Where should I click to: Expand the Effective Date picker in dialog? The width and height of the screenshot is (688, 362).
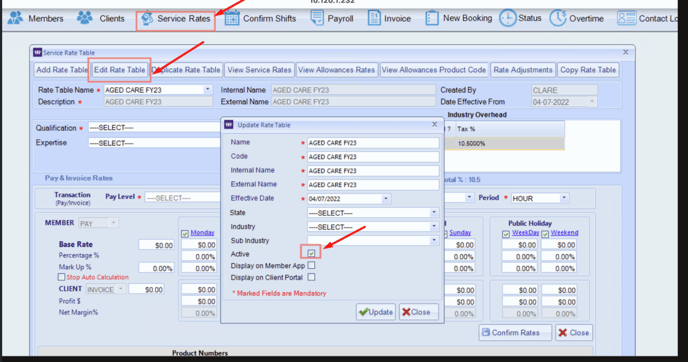[386, 199]
